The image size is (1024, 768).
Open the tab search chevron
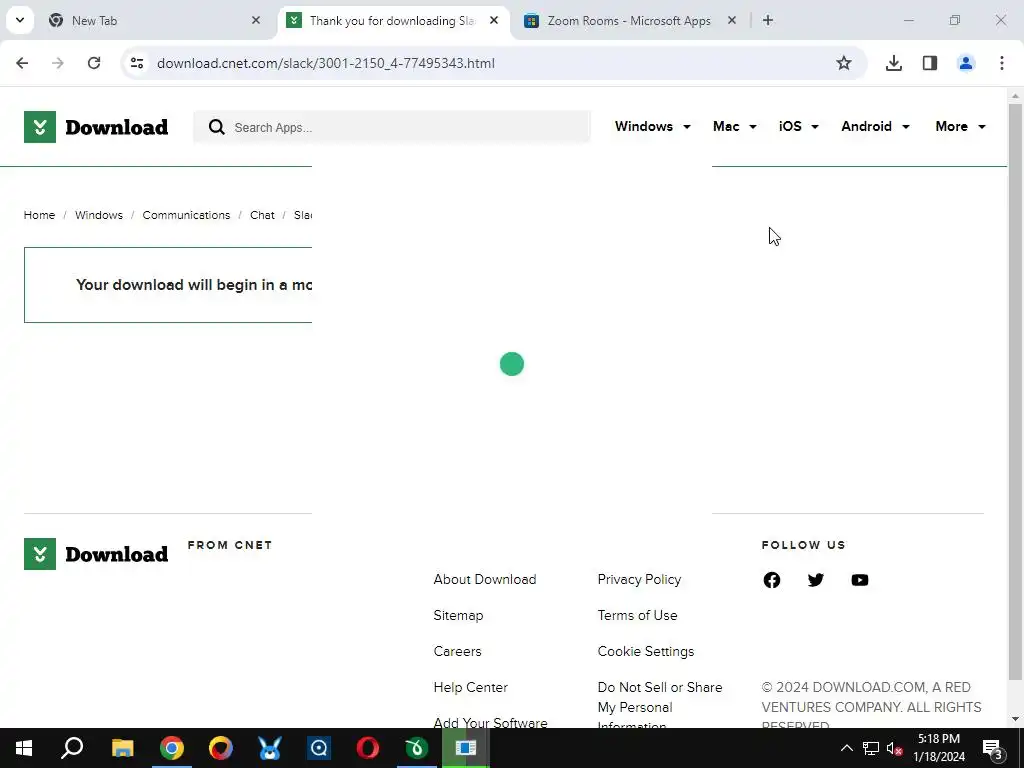pyautogui.click(x=20, y=20)
